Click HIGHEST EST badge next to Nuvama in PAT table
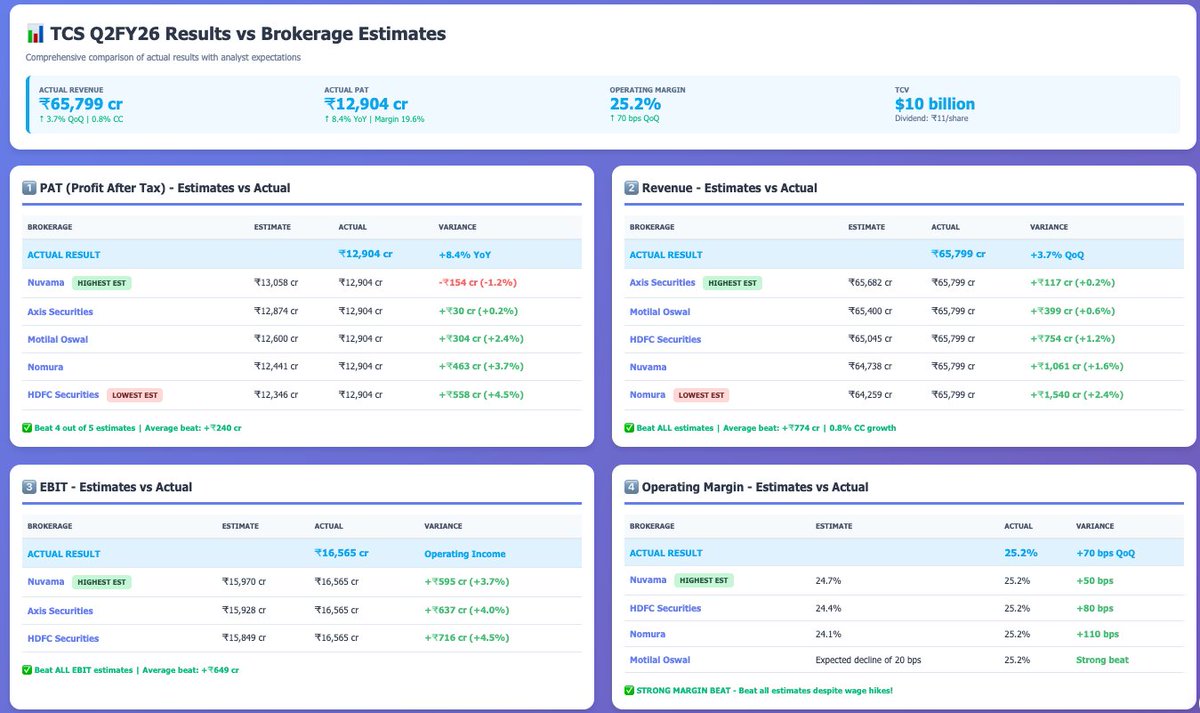 pyautogui.click(x=101, y=283)
